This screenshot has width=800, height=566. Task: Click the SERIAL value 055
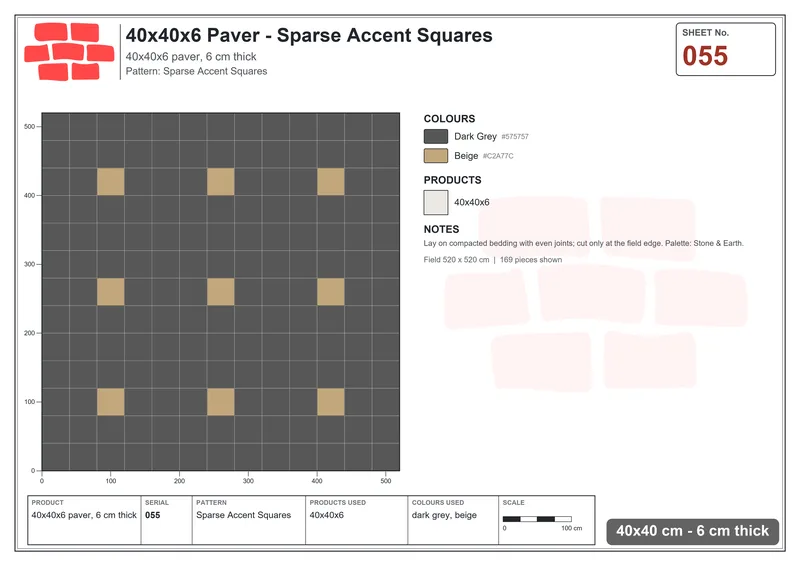tap(153, 515)
